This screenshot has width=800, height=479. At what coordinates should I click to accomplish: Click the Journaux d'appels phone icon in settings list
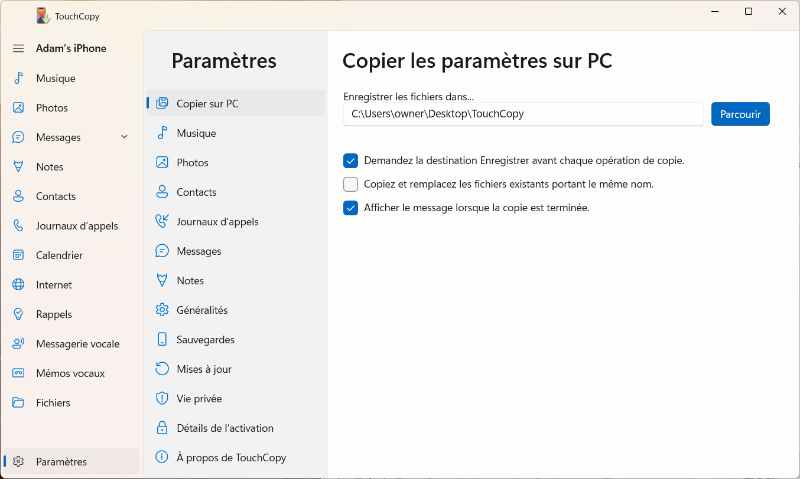point(162,222)
